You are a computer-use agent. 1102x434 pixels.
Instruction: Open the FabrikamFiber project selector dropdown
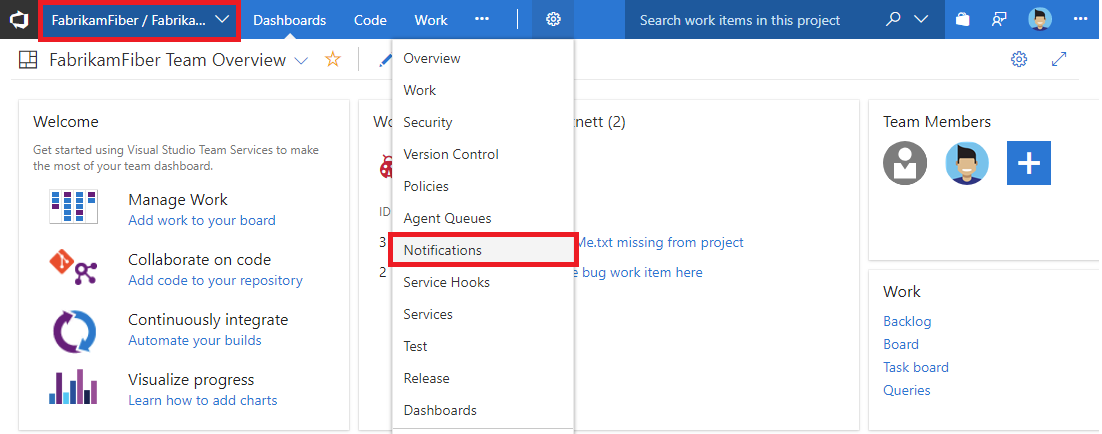click(x=139, y=20)
